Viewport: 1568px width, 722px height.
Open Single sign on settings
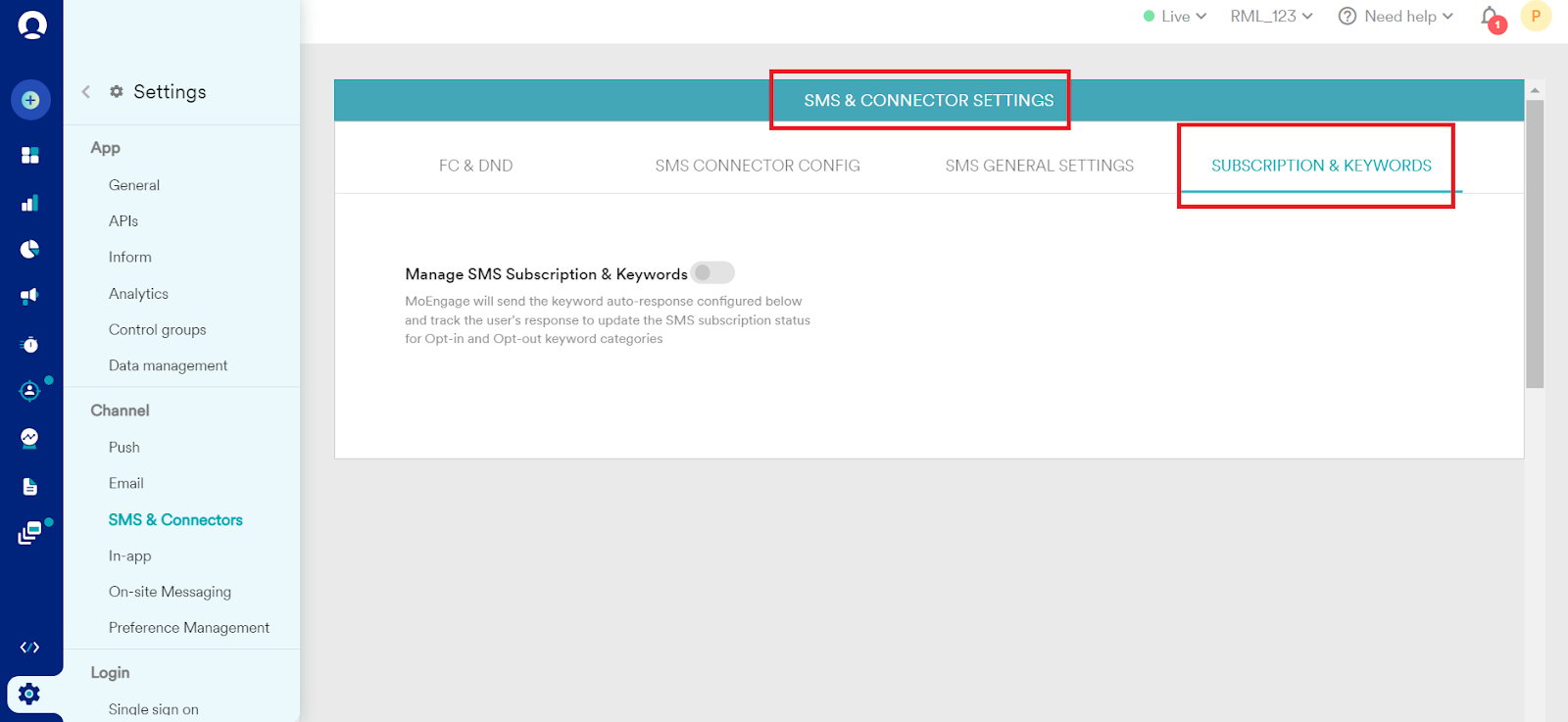point(154,709)
